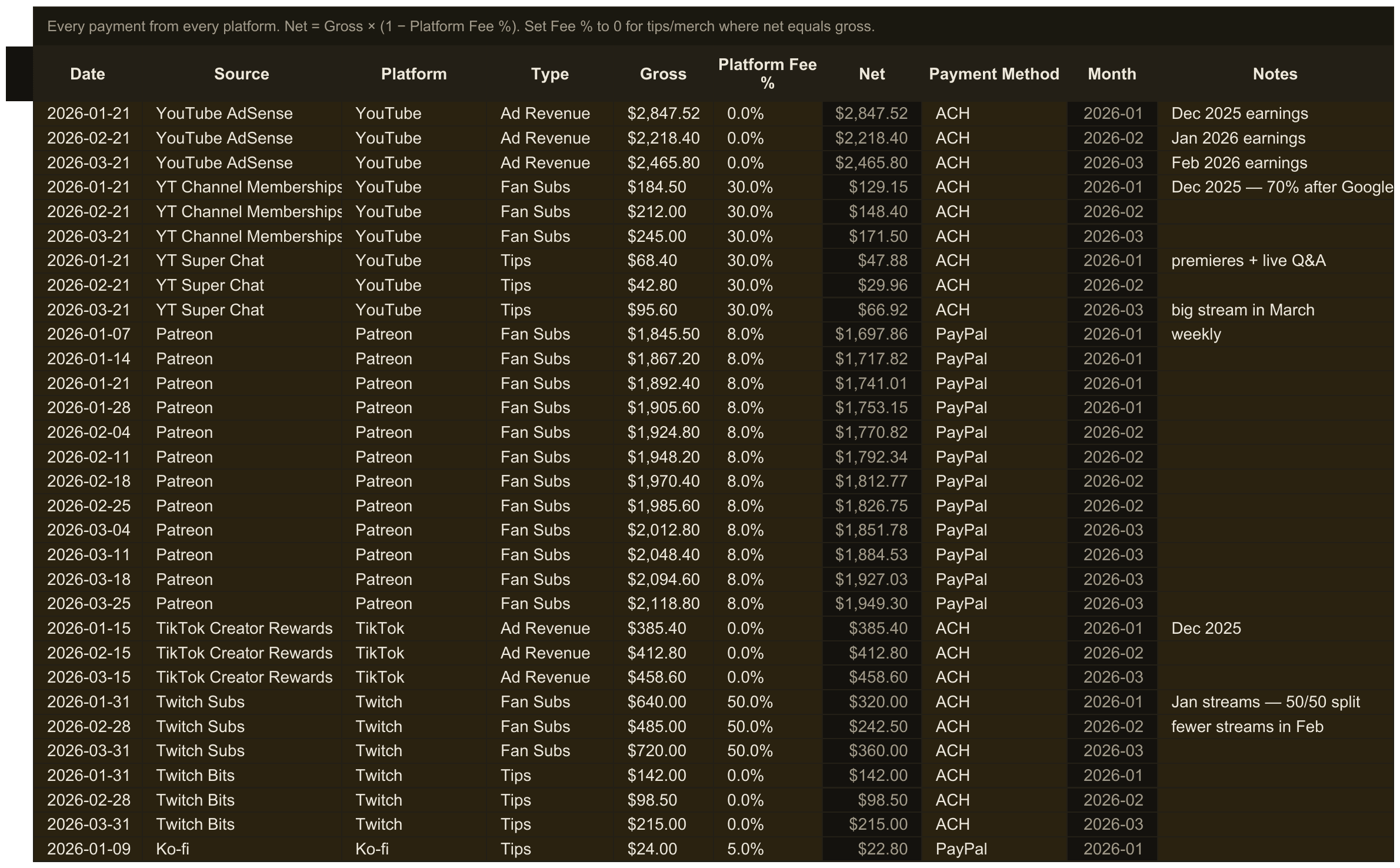
Task: Select the date cell 2026-02-25
Action: (x=88, y=506)
